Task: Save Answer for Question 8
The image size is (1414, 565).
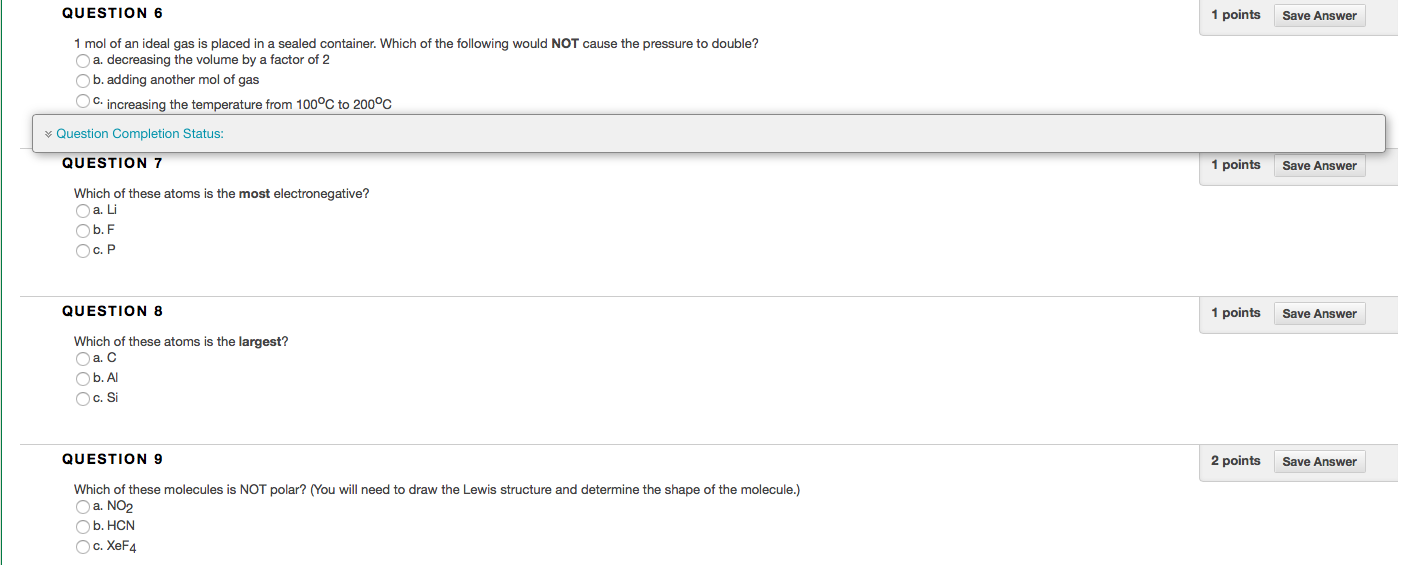Action: pos(1319,314)
